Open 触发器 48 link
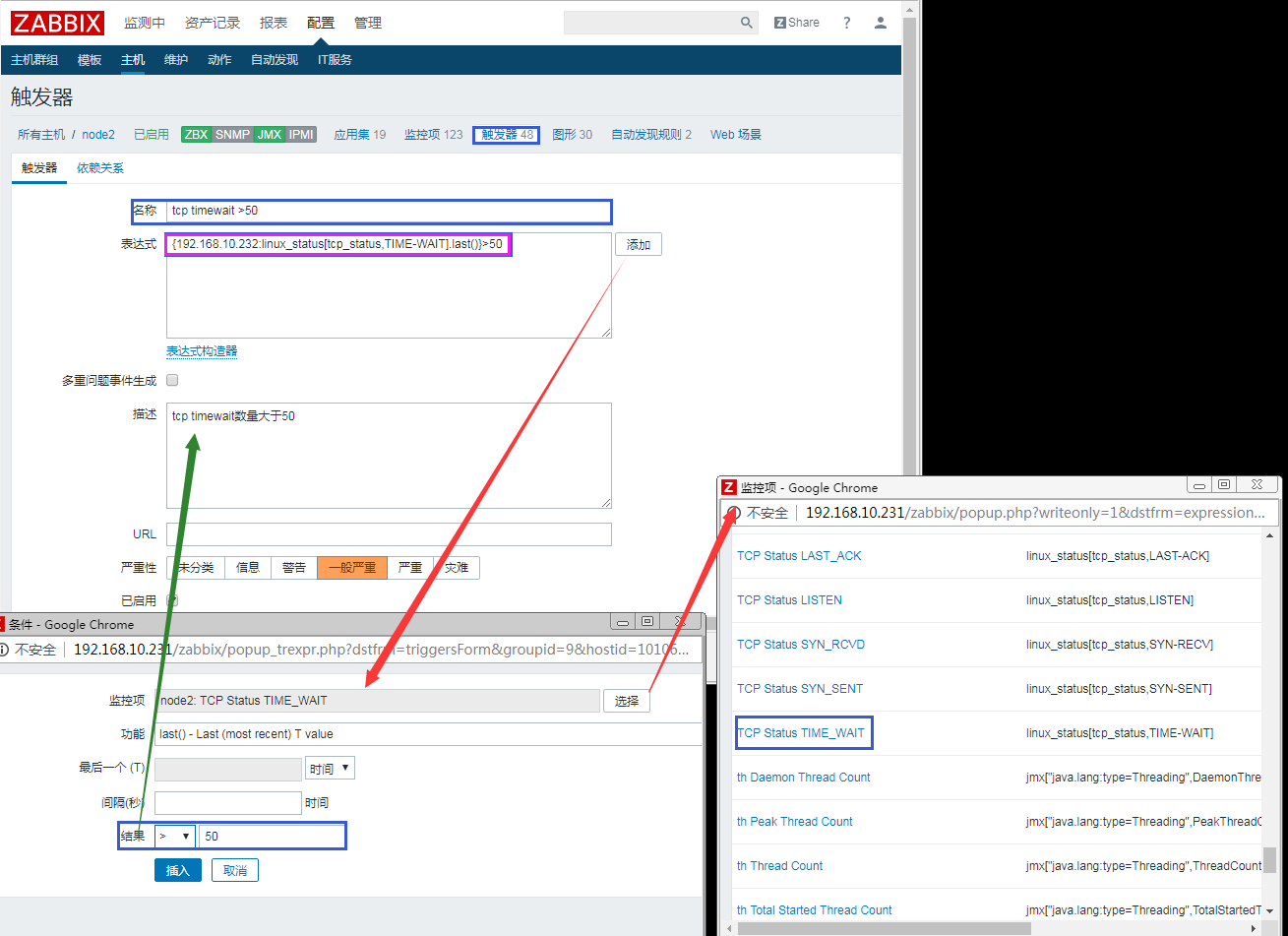Viewport: 1288px width, 936px height. (x=507, y=135)
